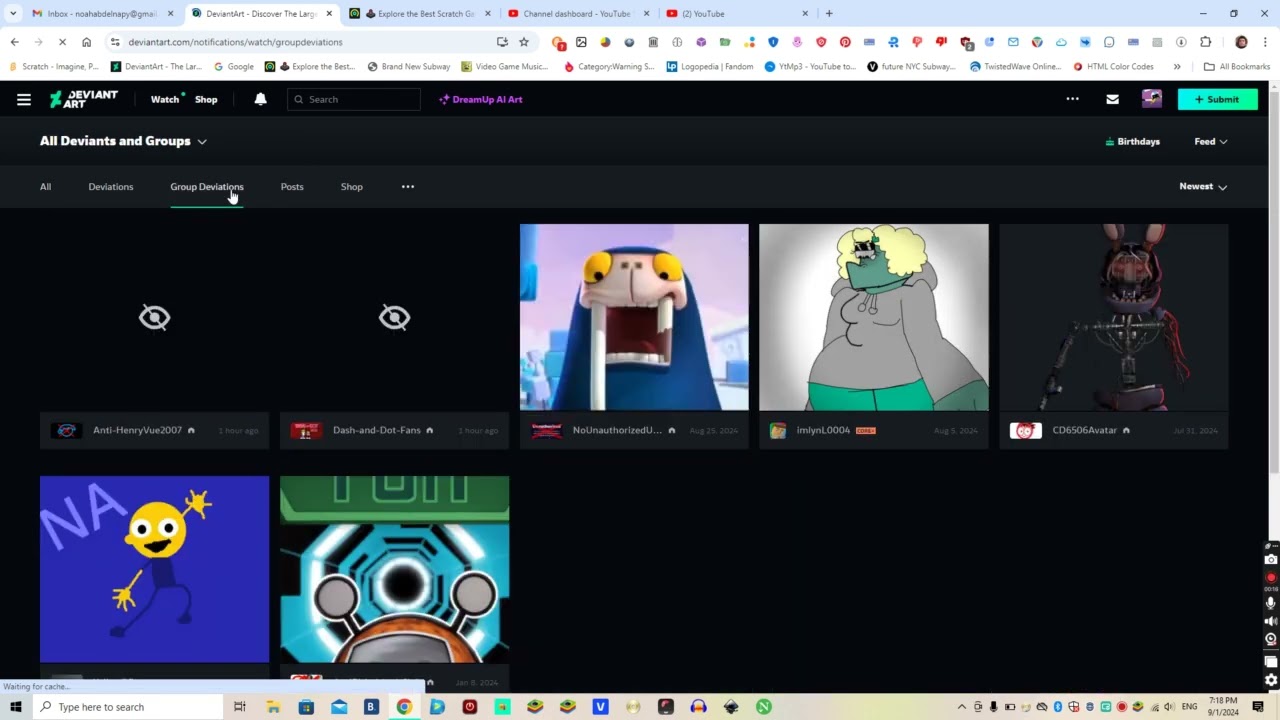
Task: Take screenshot with recorder camera icon
Action: (1271, 560)
